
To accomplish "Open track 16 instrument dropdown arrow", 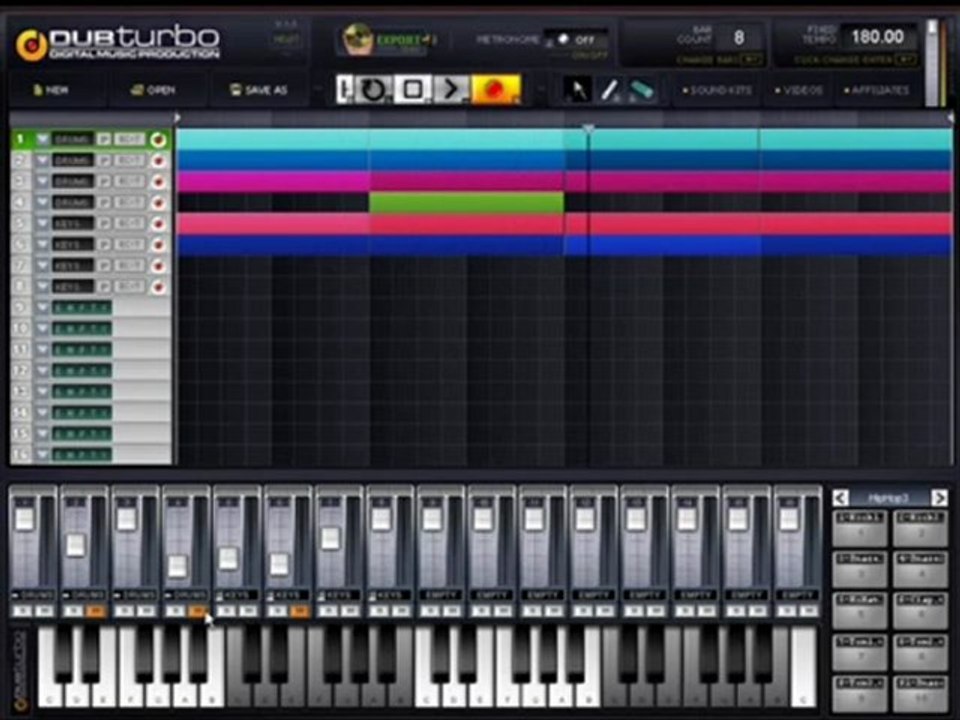I will 42,454.
